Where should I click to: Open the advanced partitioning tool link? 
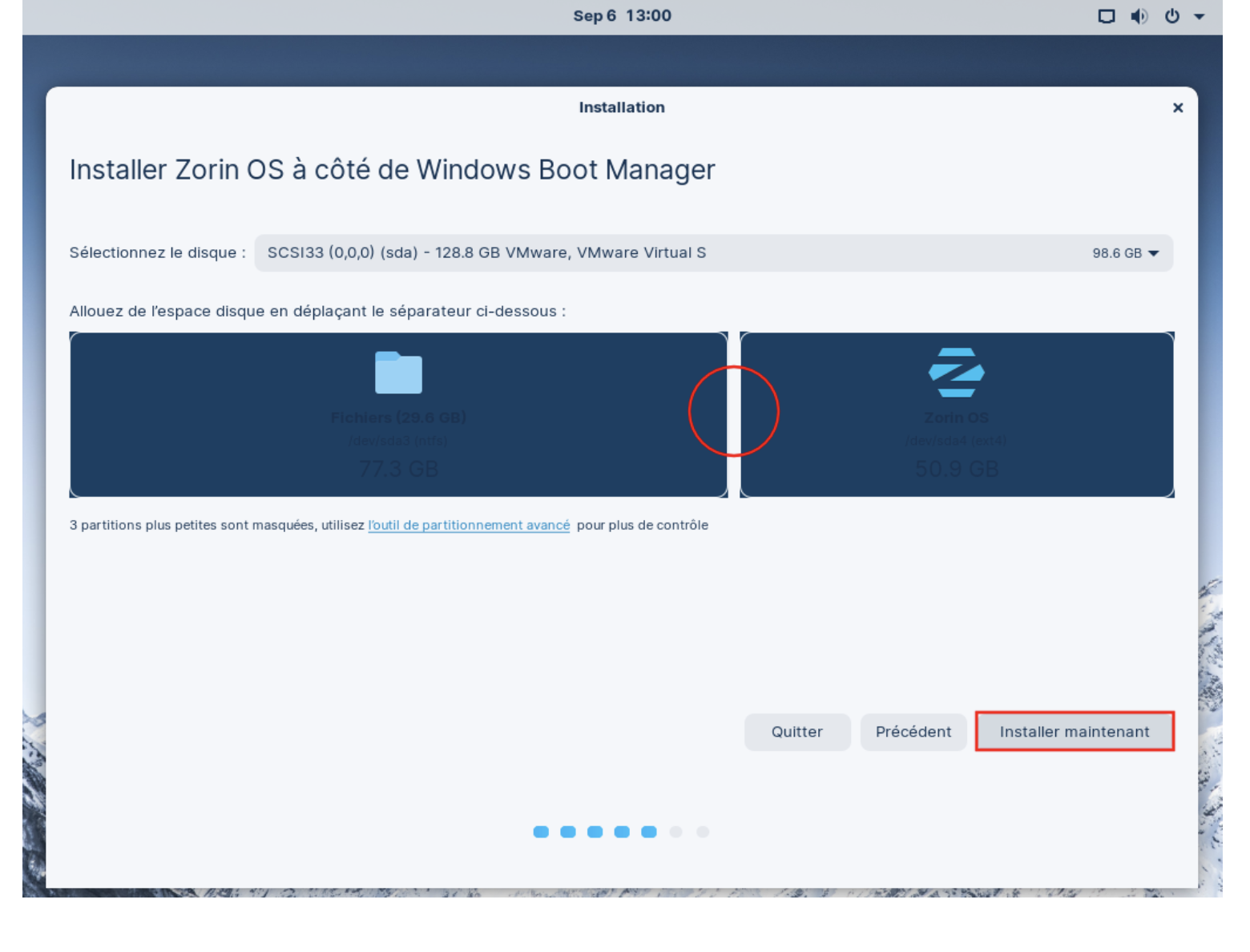click(x=469, y=526)
